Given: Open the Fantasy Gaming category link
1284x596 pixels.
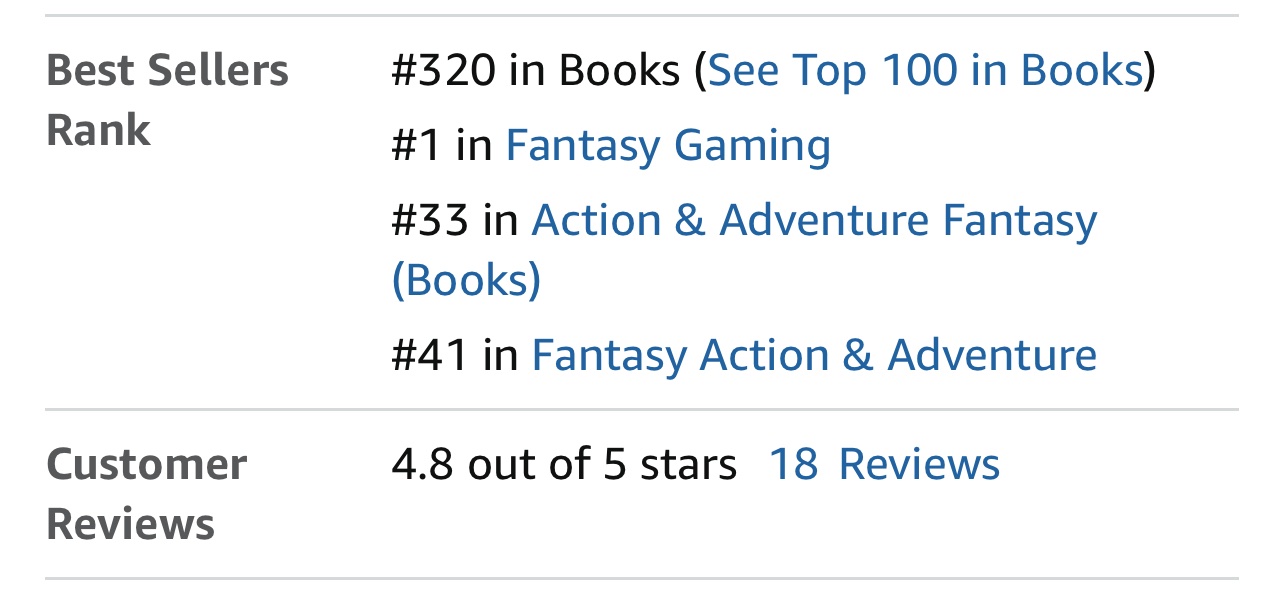Looking at the screenshot, I should [x=668, y=145].
